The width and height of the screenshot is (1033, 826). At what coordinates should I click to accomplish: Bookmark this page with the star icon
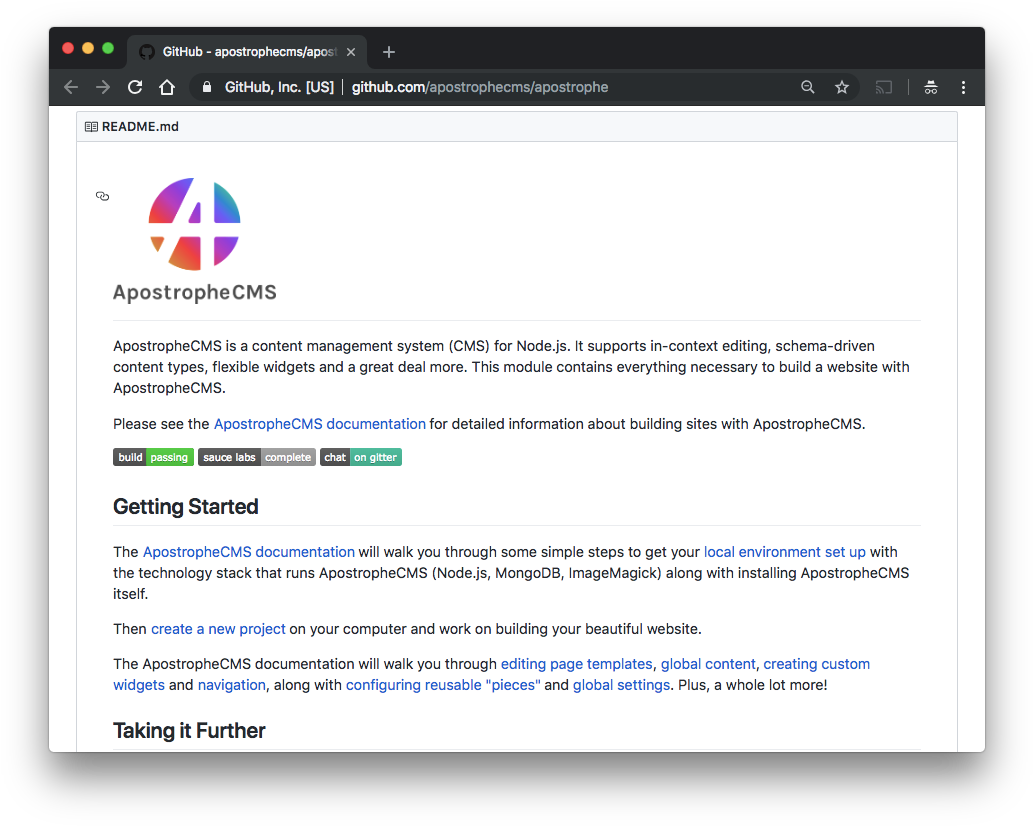pos(842,87)
